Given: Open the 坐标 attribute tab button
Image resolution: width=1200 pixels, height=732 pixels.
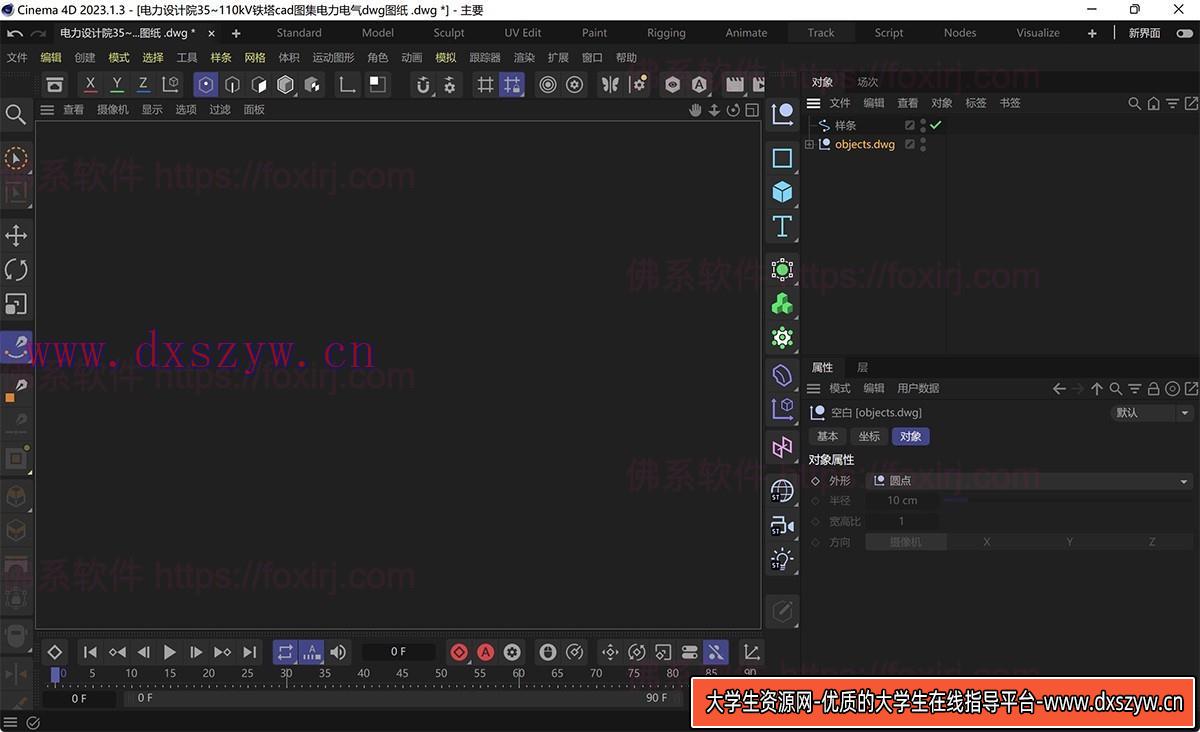Looking at the screenshot, I should (869, 437).
